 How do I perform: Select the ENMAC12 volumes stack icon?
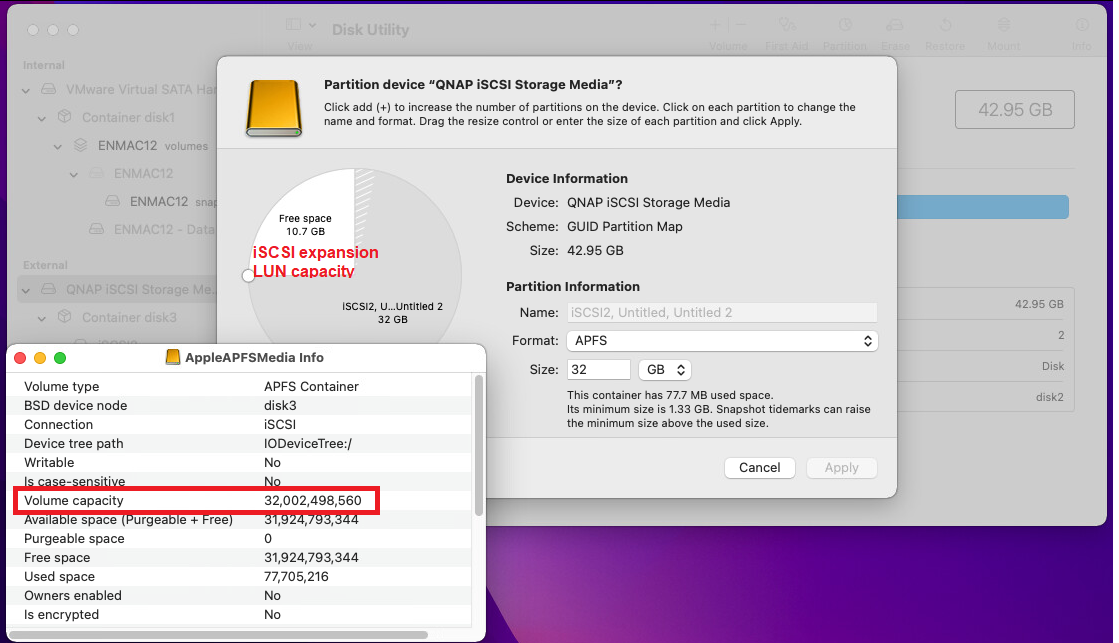(x=81, y=145)
